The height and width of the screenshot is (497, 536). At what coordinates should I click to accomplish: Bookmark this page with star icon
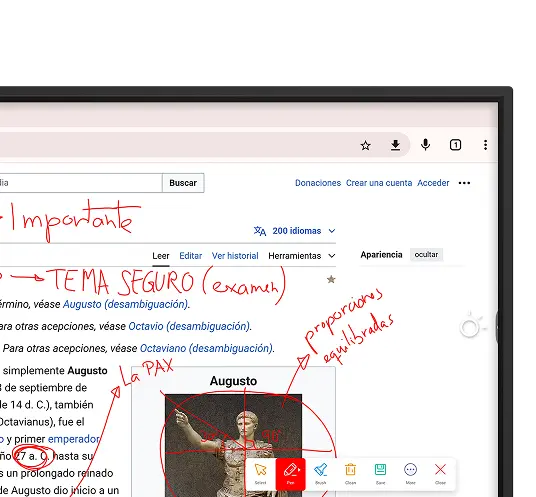click(365, 146)
